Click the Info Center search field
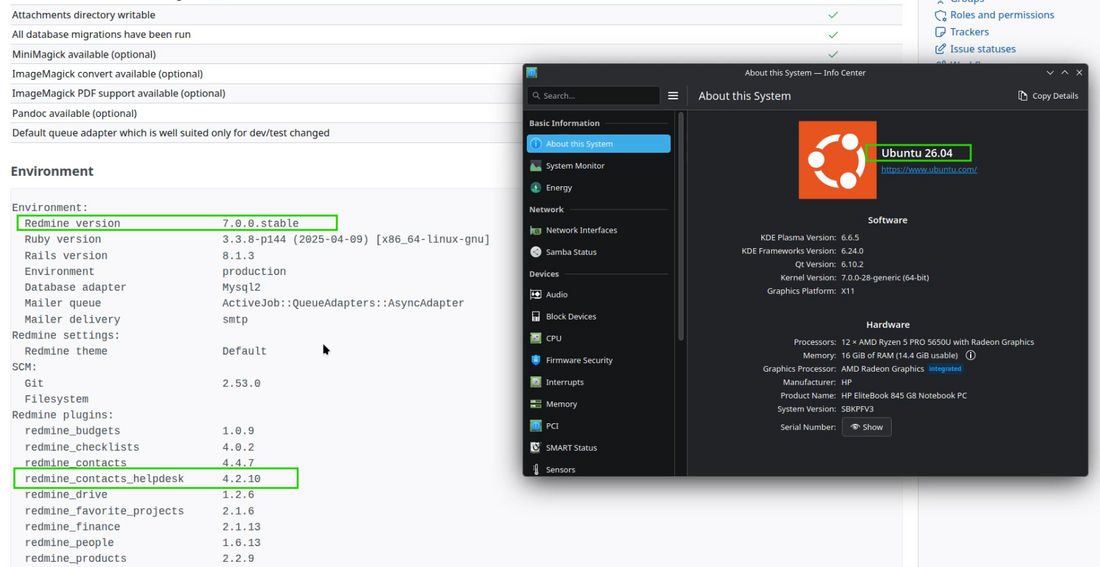This screenshot has height=567, width=1100. click(x=593, y=95)
